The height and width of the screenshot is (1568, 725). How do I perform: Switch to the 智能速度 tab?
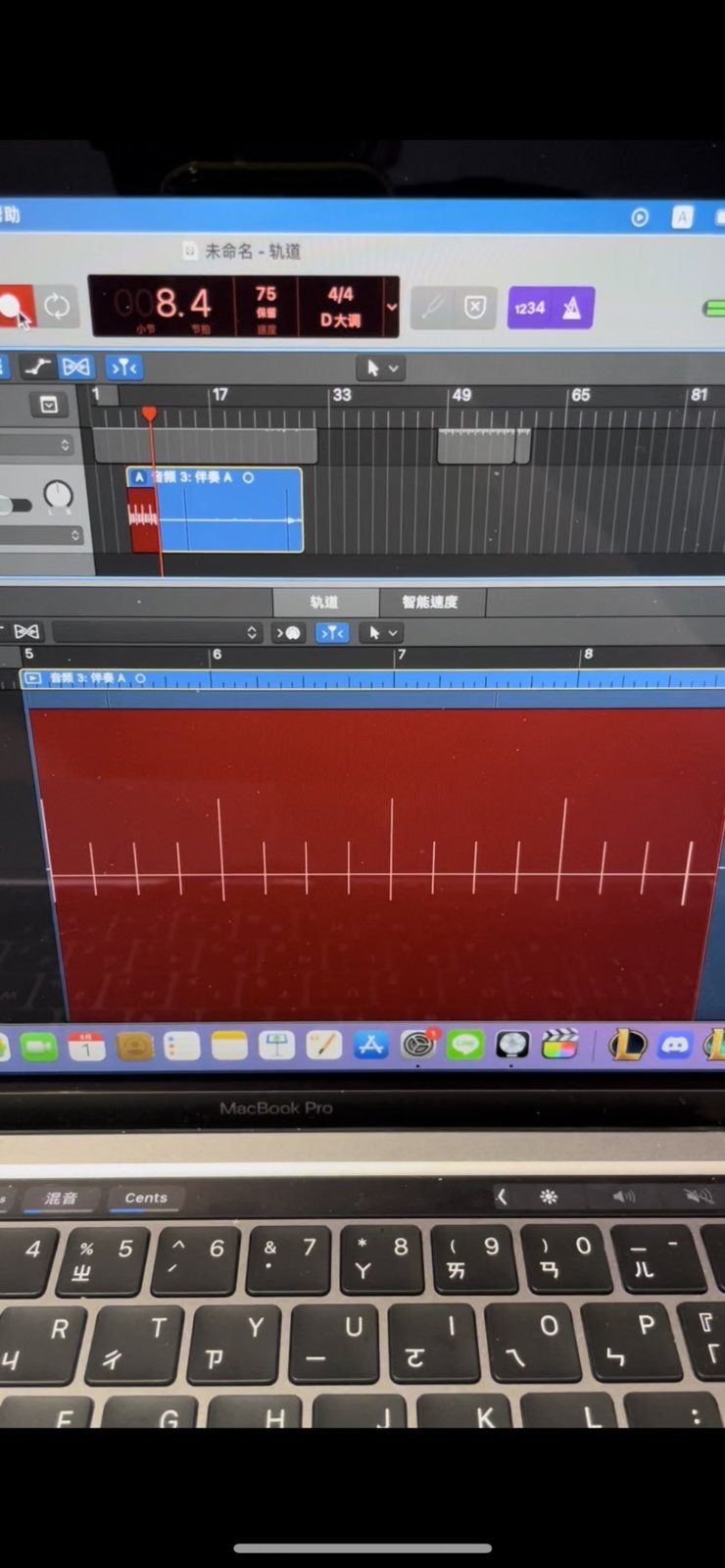pos(430,602)
